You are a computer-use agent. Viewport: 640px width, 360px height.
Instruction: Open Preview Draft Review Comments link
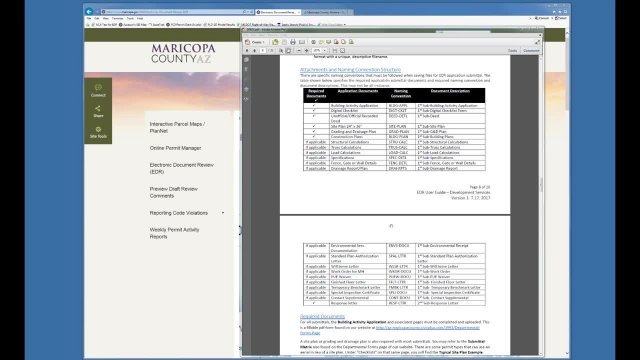point(173,192)
